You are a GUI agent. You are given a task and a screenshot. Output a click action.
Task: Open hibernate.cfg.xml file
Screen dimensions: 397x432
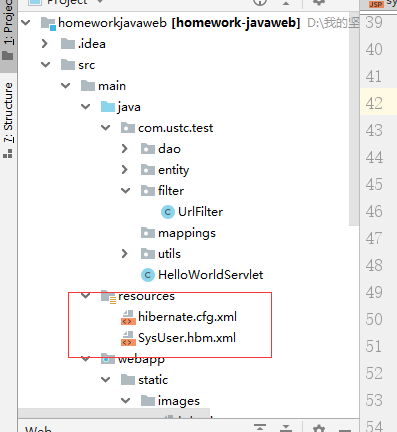pos(187,317)
